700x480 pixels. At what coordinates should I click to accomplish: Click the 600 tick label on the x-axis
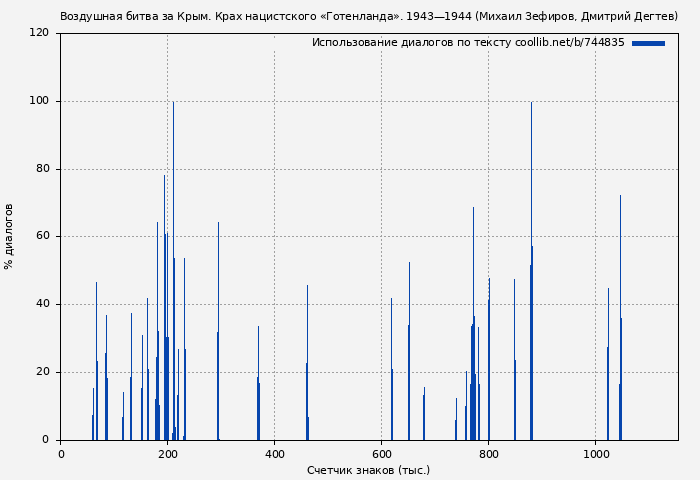(x=381, y=454)
